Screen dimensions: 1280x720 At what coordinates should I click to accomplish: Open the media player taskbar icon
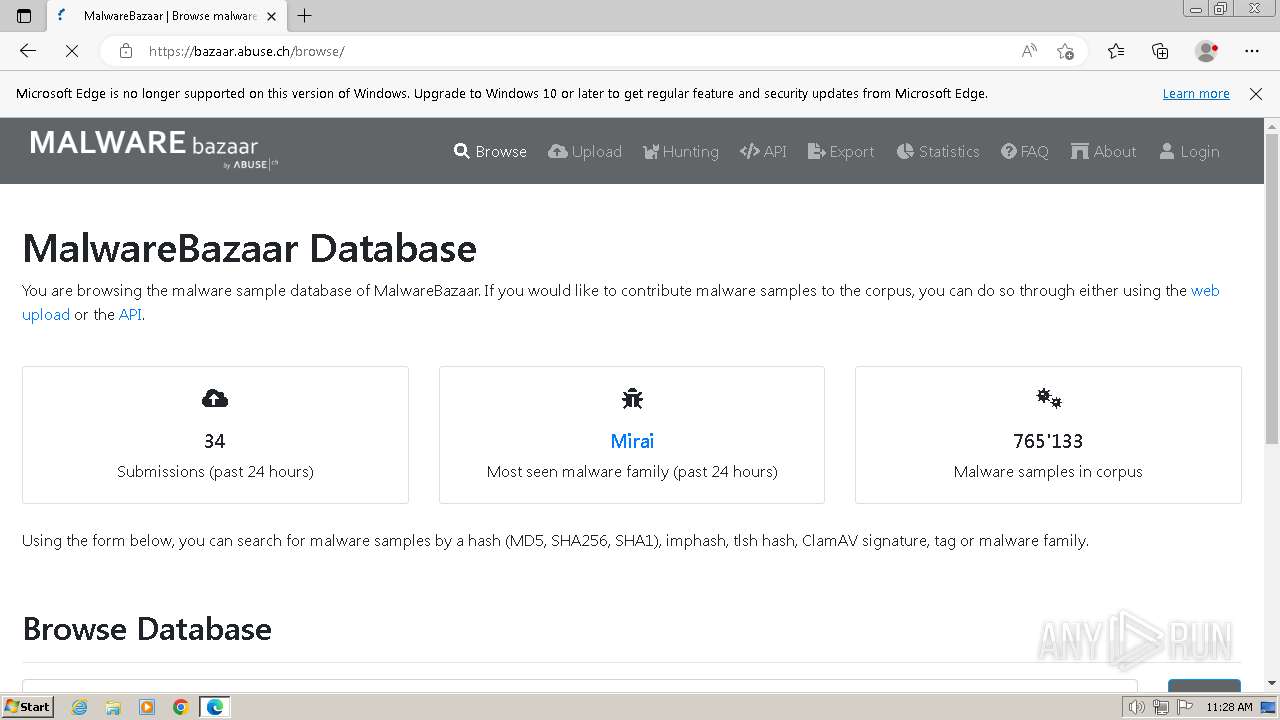pyautogui.click(x=147, y=707)
